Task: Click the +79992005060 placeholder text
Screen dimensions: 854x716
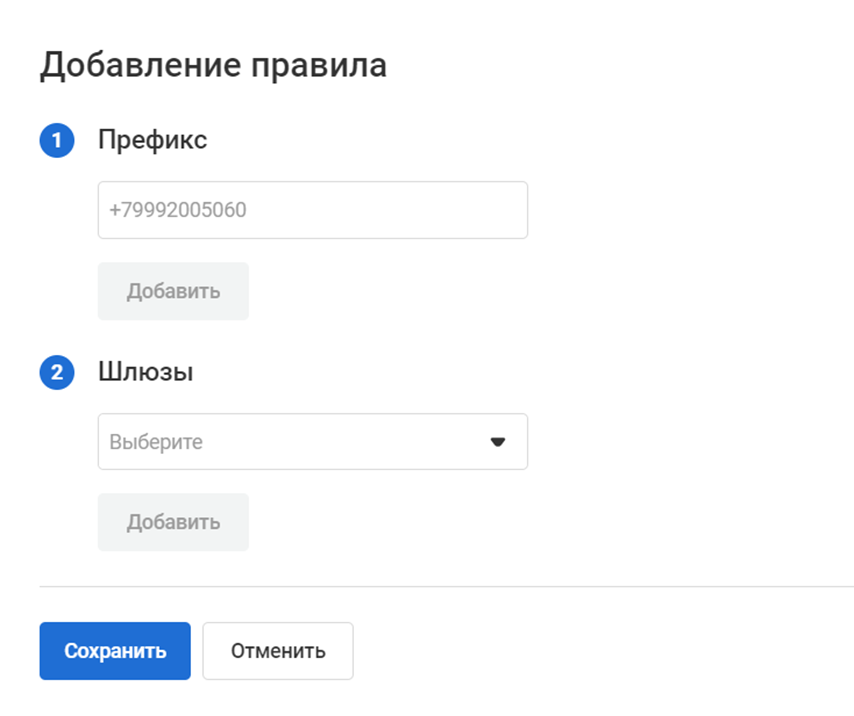Action: click(x=178, y=211)
